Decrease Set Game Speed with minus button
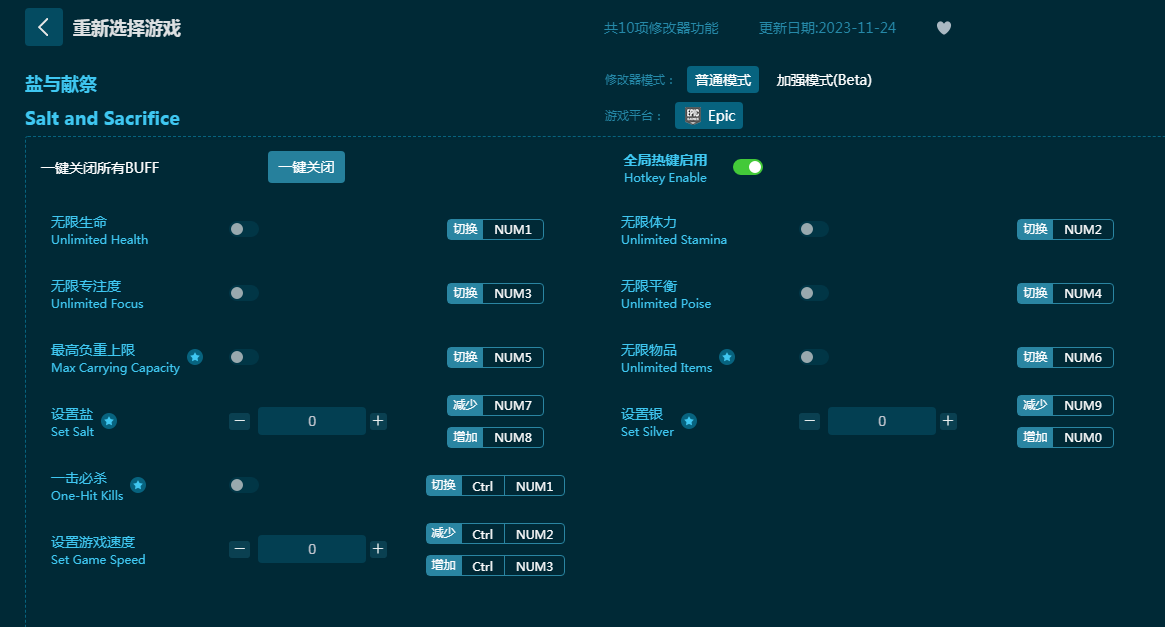 click(239, 549)
